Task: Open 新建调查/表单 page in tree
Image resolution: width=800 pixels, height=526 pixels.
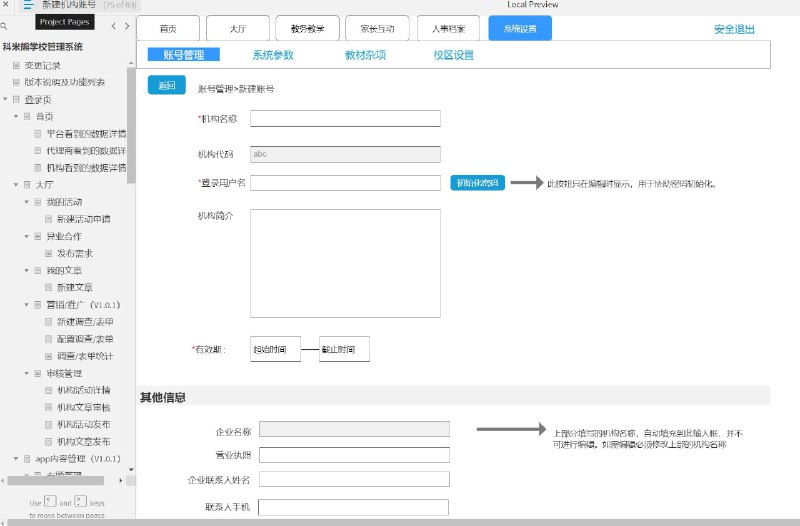Action: [85, 322]
